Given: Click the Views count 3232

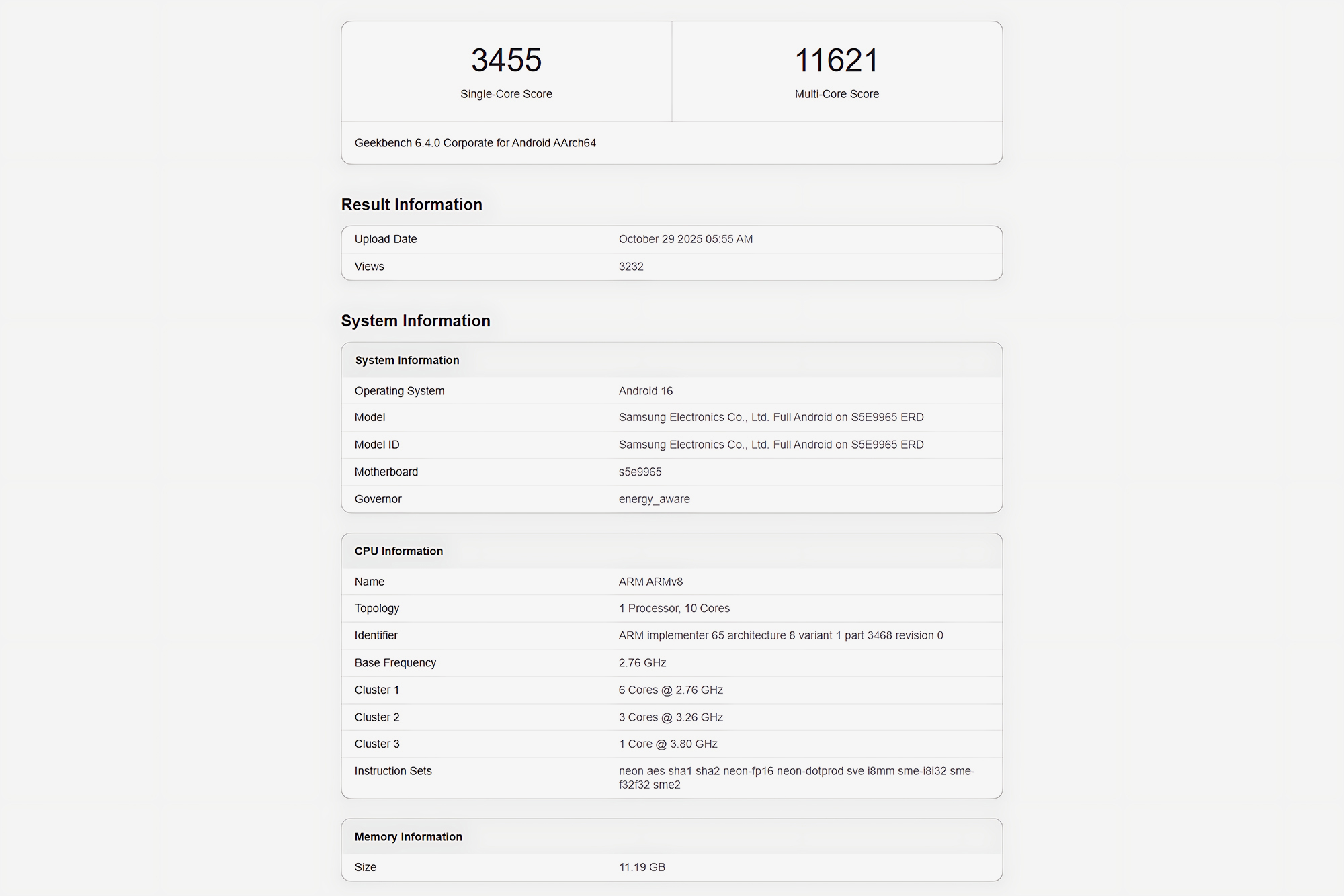Looking at the screenshot, I should [631, 267].
